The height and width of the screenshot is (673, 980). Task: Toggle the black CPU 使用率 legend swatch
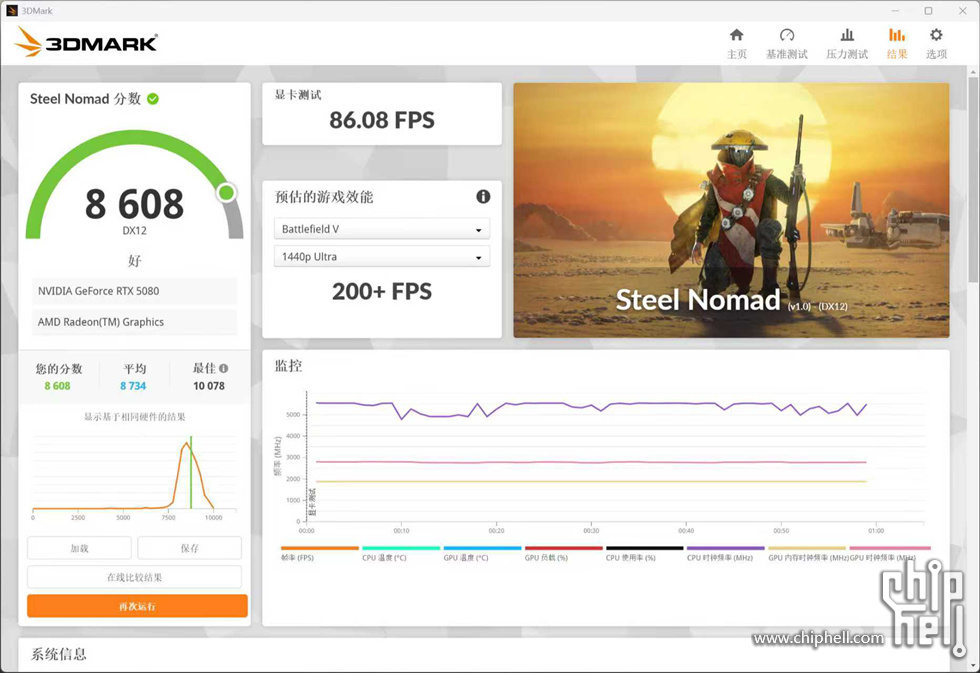coord(644,548)
